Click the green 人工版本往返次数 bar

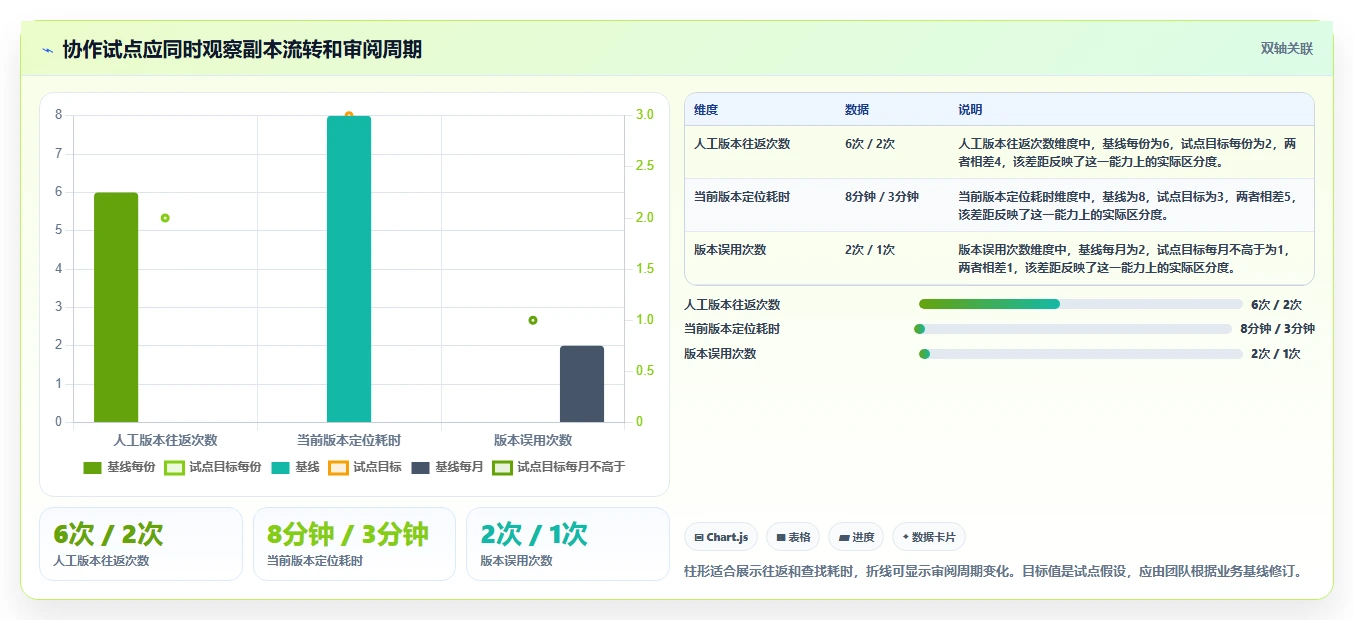tap(116, 307)
